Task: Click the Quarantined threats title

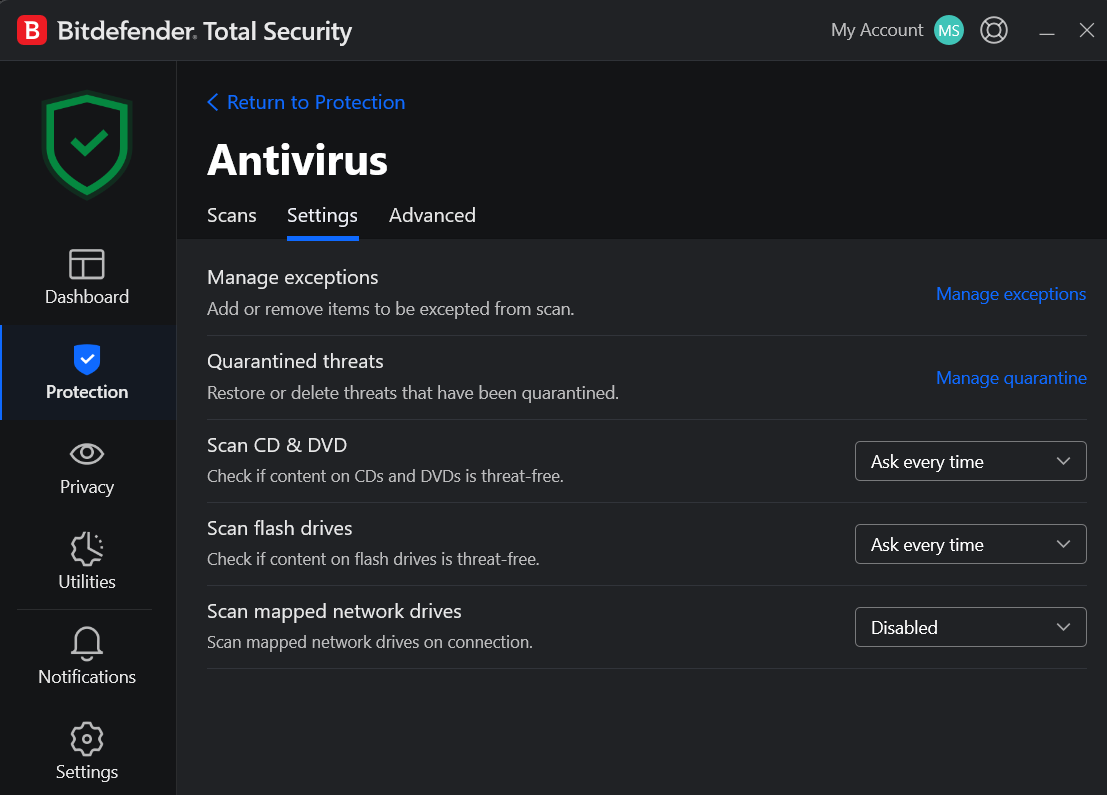Action: click(x=295, y=361)
